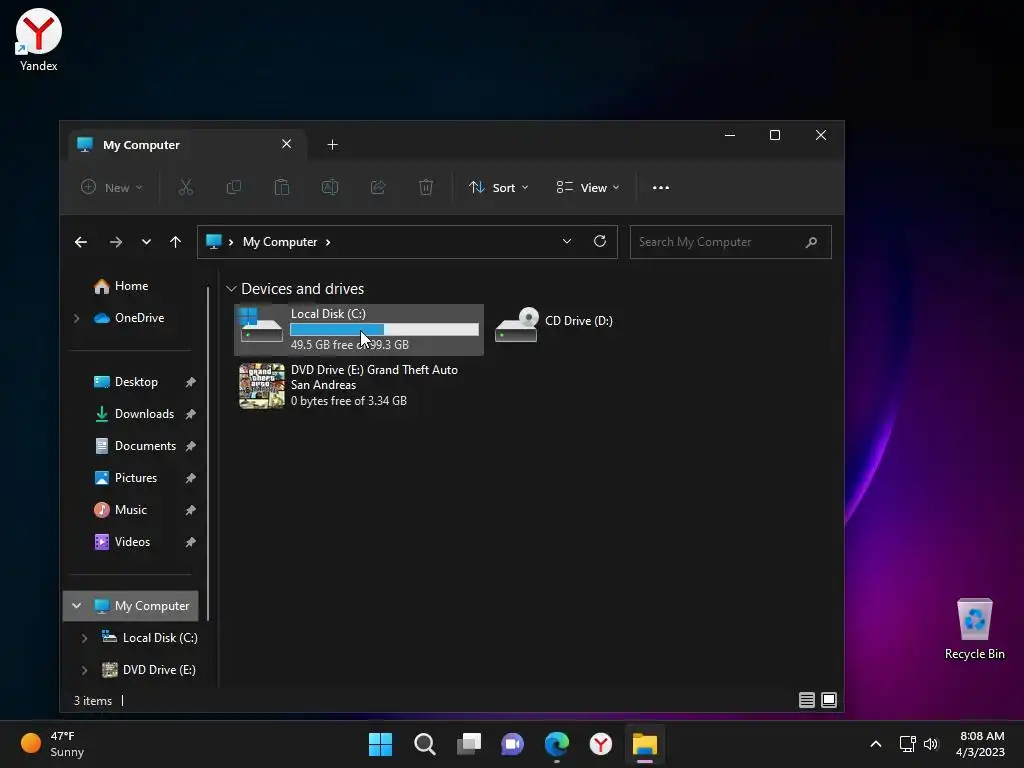Open the New dropdown menu
The height and width of the screenshot is (768, 1024).
tap(112, 187)
